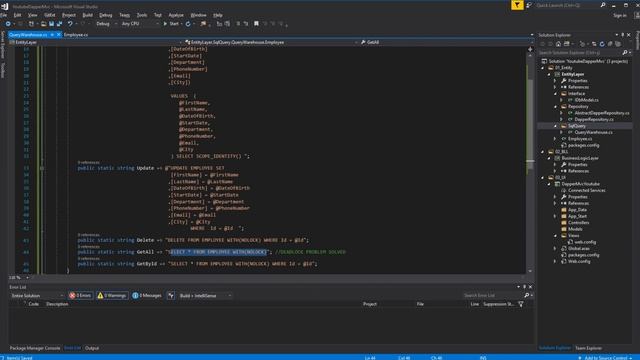Switch to the Output tab
Image resolution: width=640 pixels, height=360 pixels.
[x=92, y=348]
